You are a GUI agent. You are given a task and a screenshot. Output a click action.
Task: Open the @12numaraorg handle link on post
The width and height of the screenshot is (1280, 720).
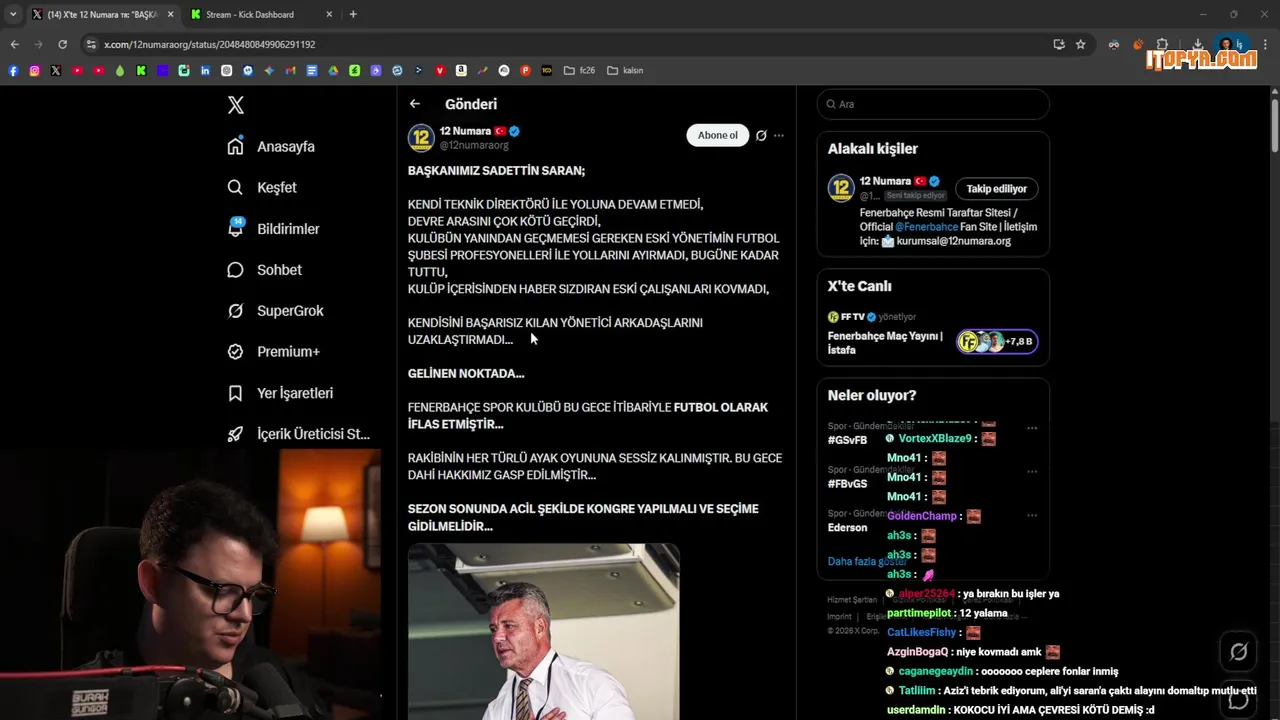474,145
